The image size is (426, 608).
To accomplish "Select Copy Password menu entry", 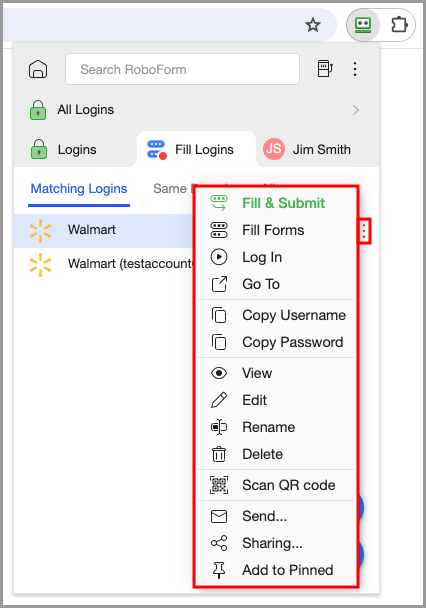I will pos(276,342).
